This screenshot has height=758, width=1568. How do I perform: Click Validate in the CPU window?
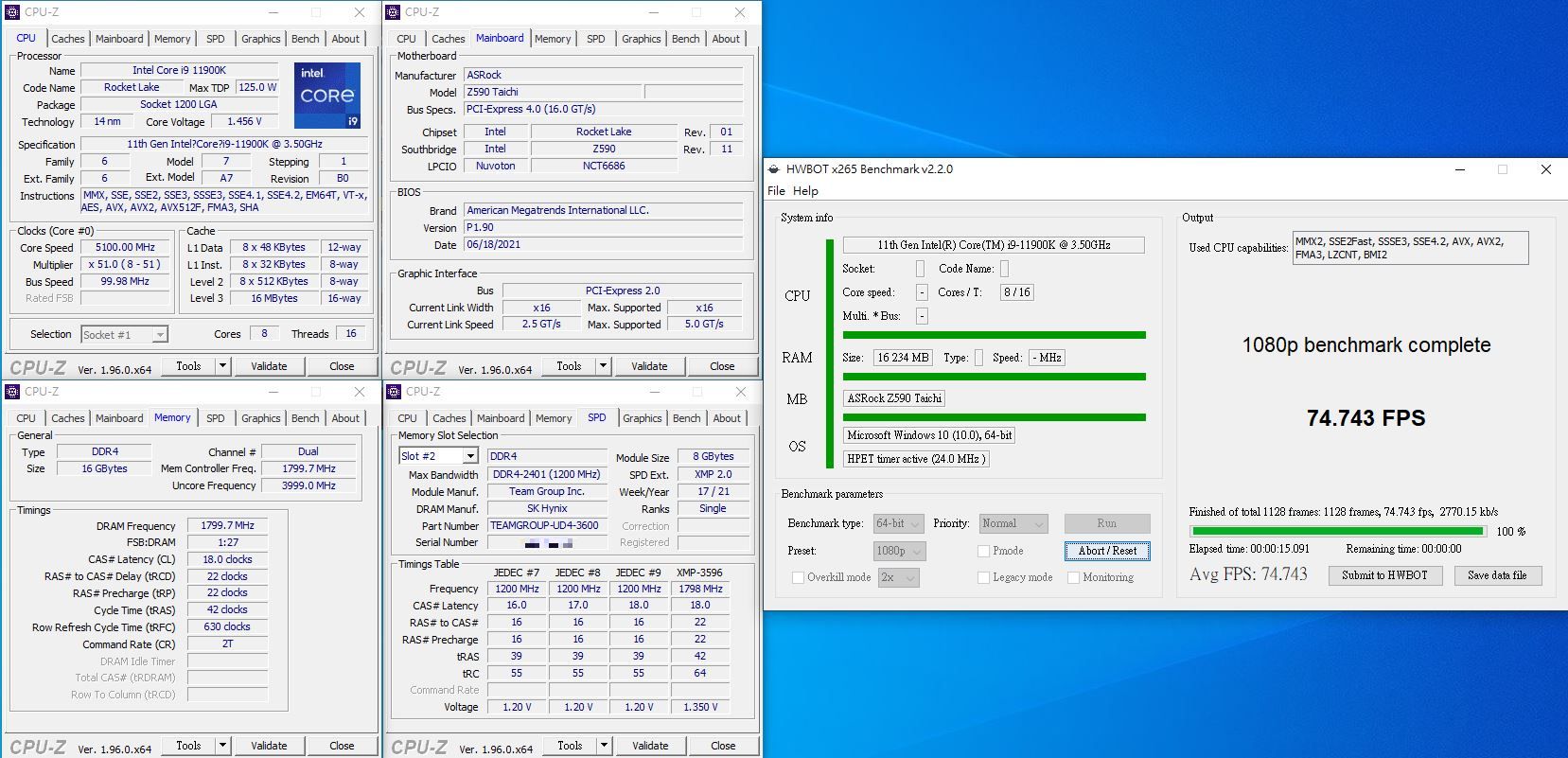(269, 366)
